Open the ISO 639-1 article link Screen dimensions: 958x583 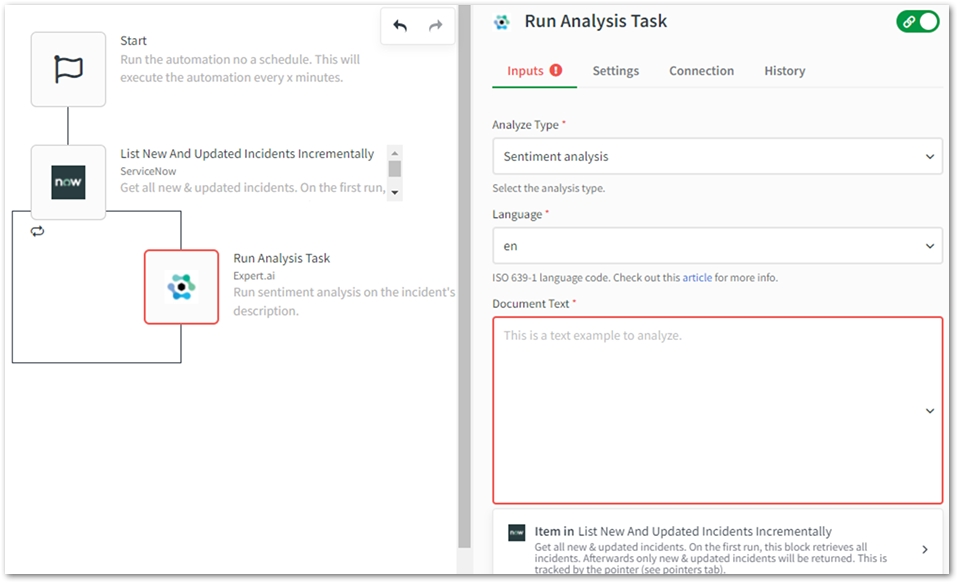pyautogui.click(x=697, y=277)
